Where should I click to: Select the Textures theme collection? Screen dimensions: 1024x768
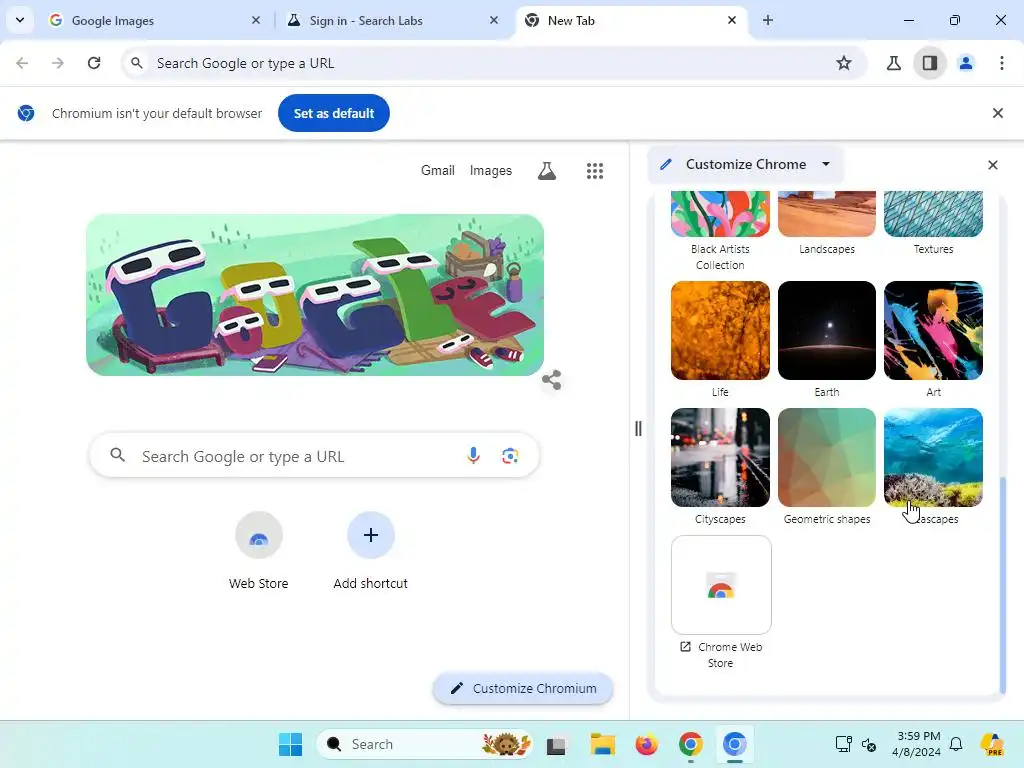[933, 223]
